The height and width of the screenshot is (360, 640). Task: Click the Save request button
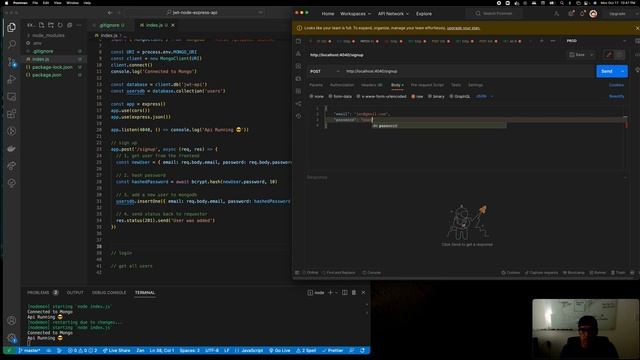[x=578, y=55]
